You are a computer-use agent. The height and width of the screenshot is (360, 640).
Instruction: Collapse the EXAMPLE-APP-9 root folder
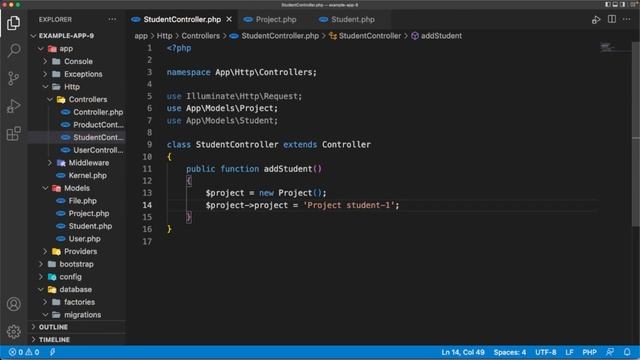pyautogui.click(x=33, y=36)
